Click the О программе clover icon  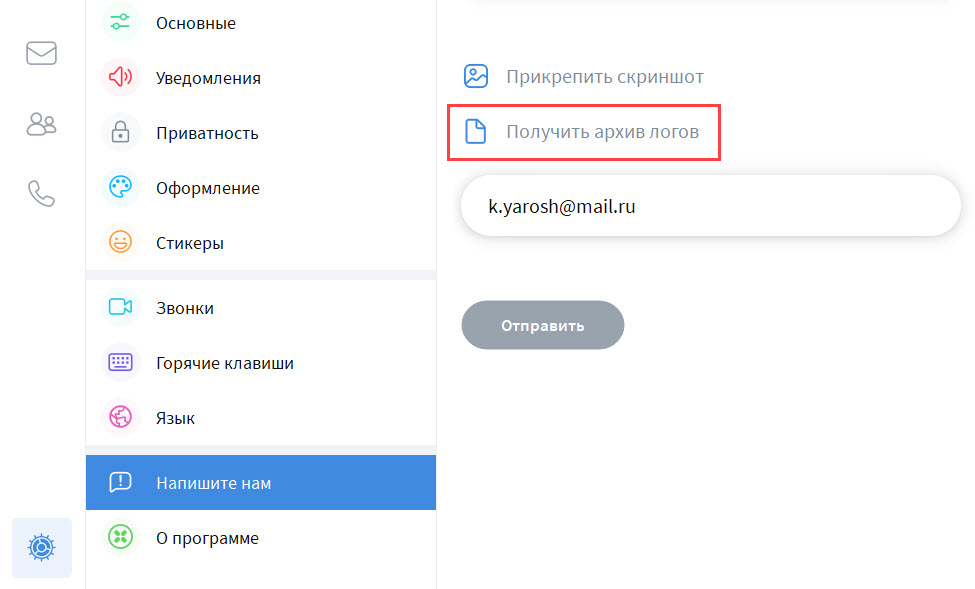(120, 538)
